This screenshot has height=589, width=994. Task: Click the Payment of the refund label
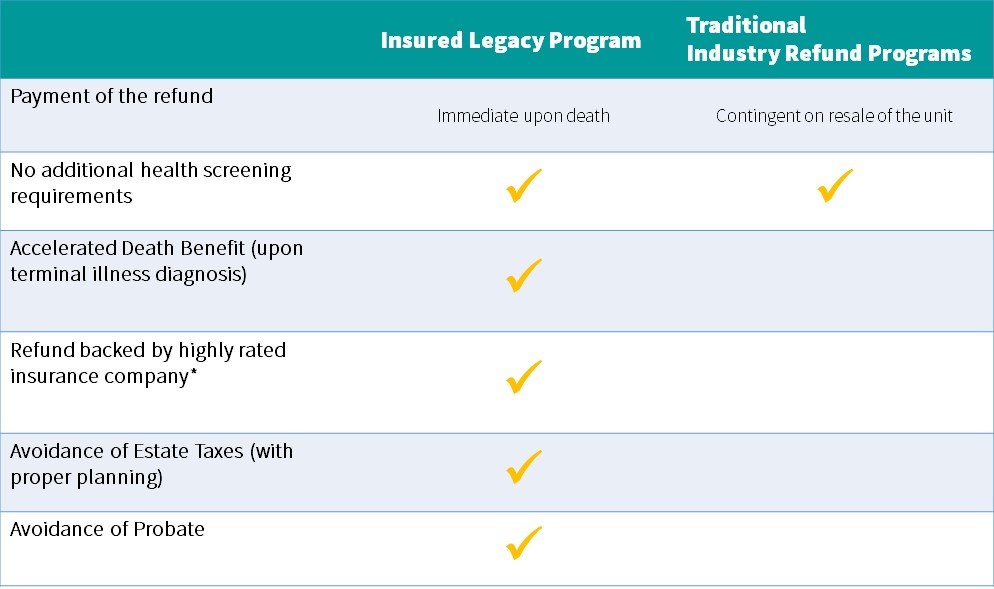[112, 96]
